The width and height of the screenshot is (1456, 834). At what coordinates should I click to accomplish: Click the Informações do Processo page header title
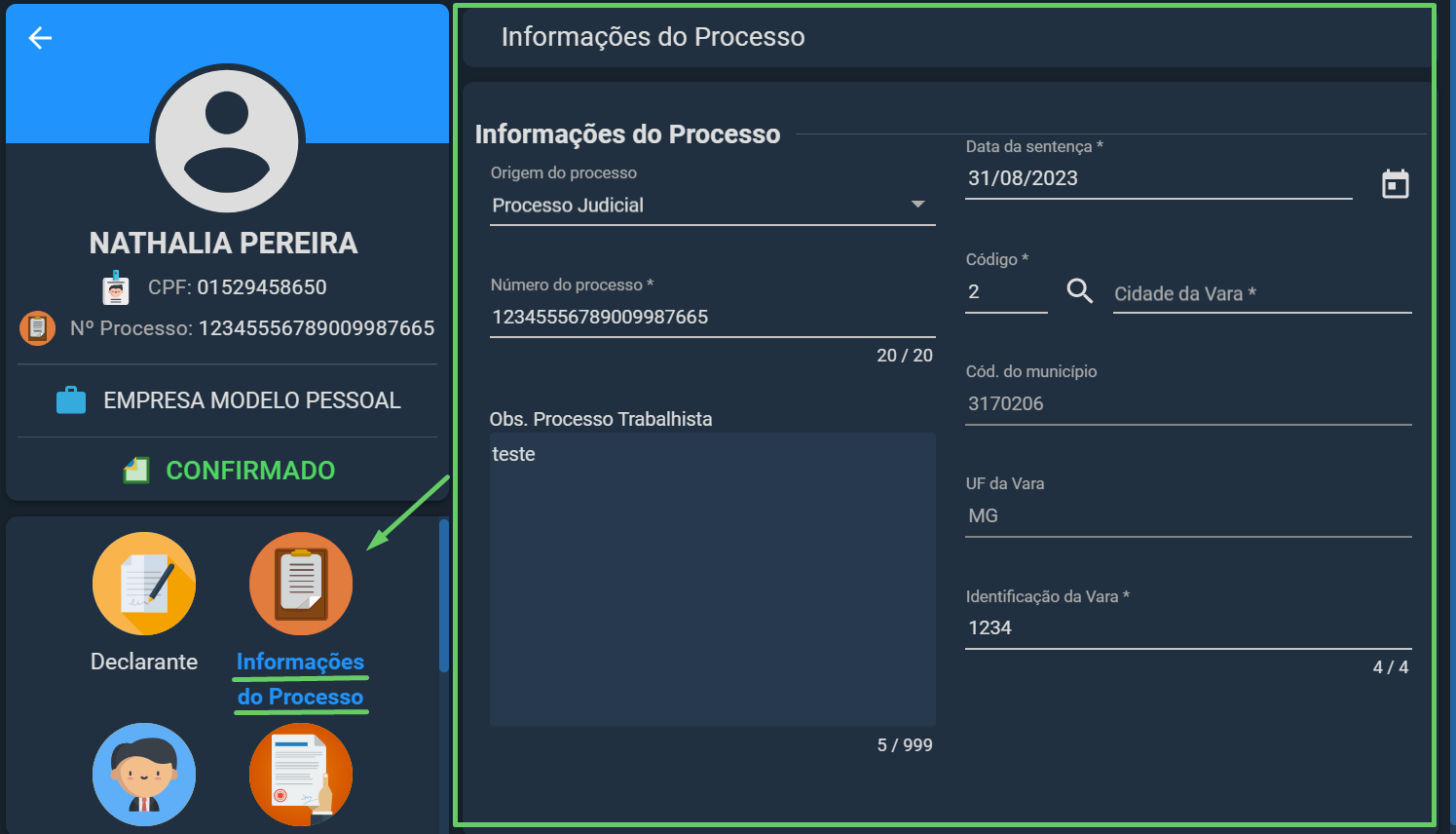pyautogui.click(x=653, y=37)
